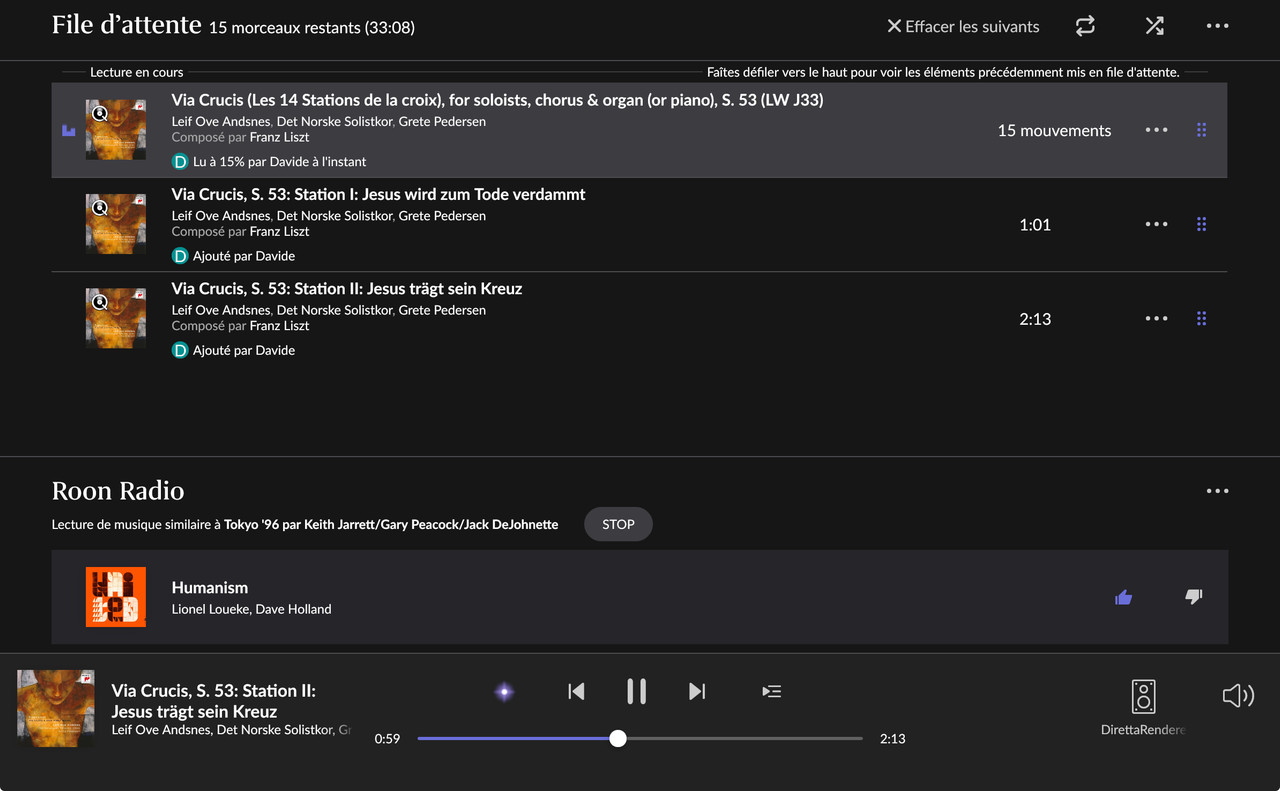Screen dimensions: 1280x791
Task: Click Lionel Loueke, Dave Holland artist text
Action: tap(251, 609)
